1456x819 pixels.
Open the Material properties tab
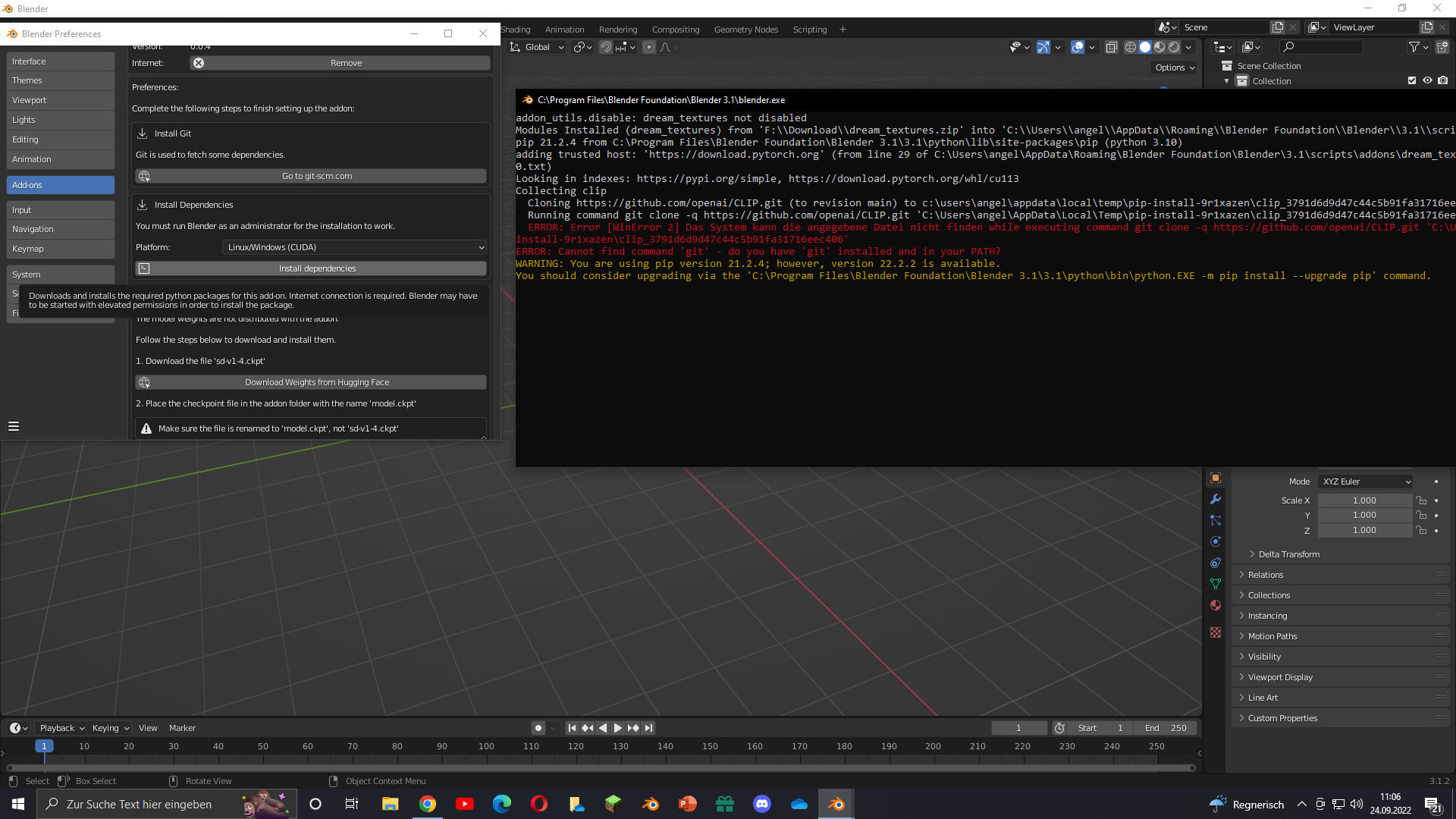click(1216, 605)
